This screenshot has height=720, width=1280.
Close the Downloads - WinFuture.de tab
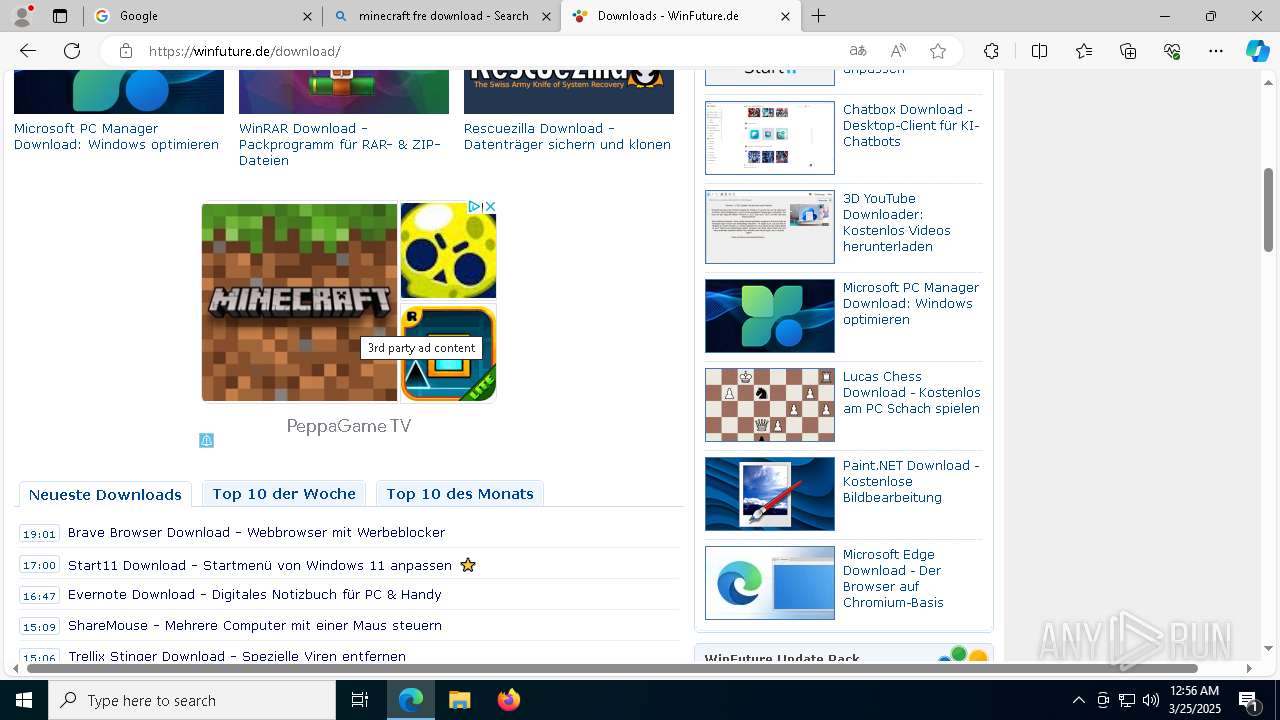pyautogui.click(x=785, y=16)
